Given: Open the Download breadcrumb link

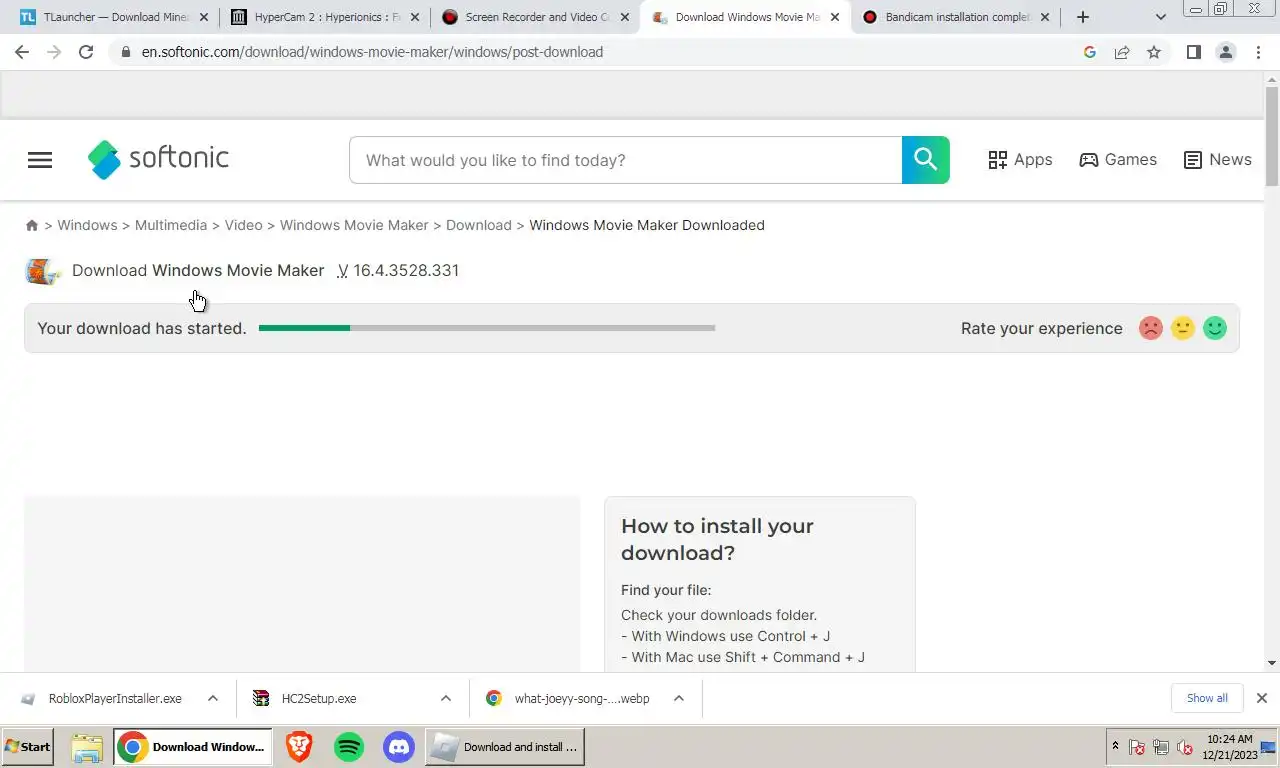Looking at the screenshot, I should [479, 226].
